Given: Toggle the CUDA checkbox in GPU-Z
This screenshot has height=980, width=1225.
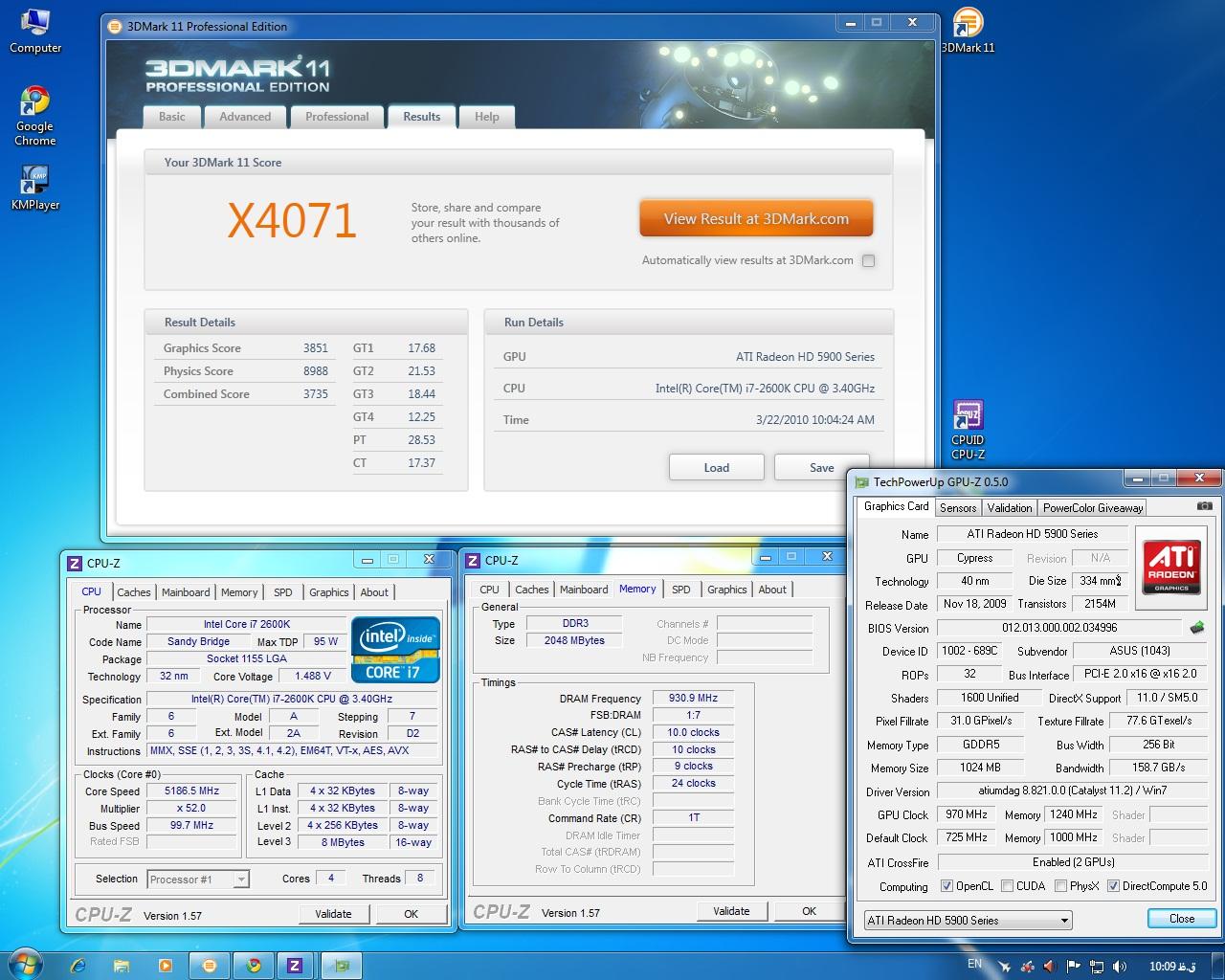Looking at the screenshot, I should pyautogui.click(x=1007, y=886).
